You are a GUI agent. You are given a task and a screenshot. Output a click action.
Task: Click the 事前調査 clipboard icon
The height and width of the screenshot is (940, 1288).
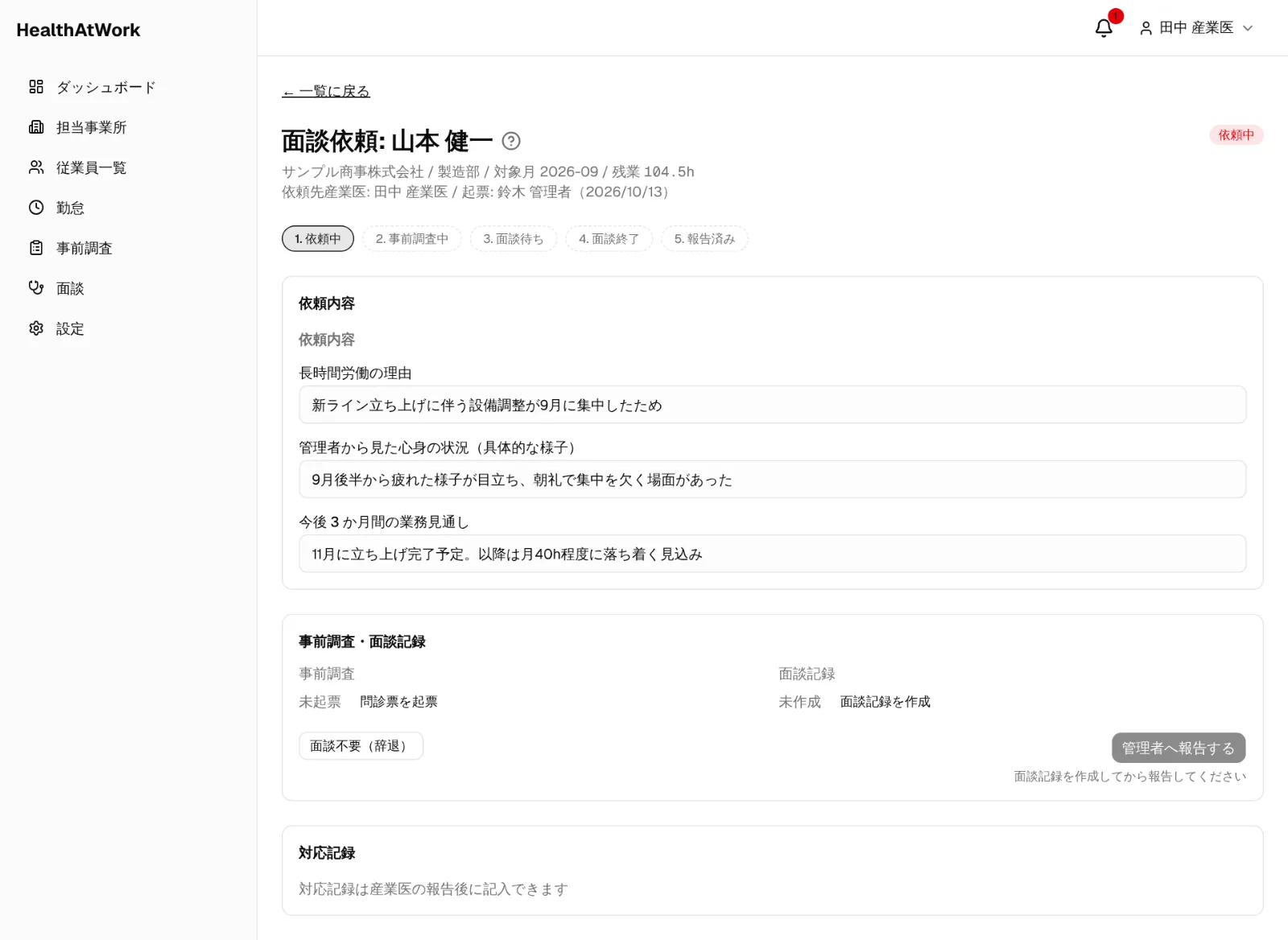click(x=36, y=248)
